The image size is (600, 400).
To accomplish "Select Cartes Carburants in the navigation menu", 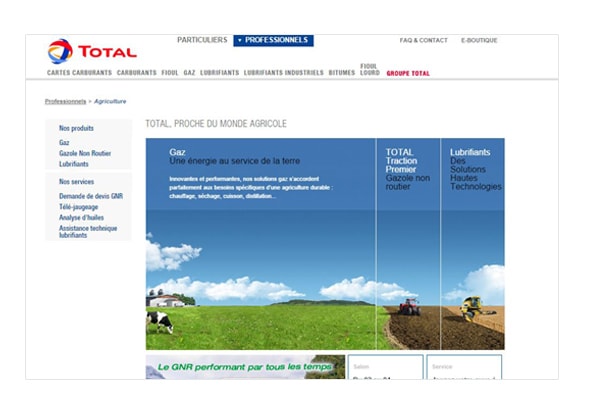I will pyautogui.click(x=79, y=73).
